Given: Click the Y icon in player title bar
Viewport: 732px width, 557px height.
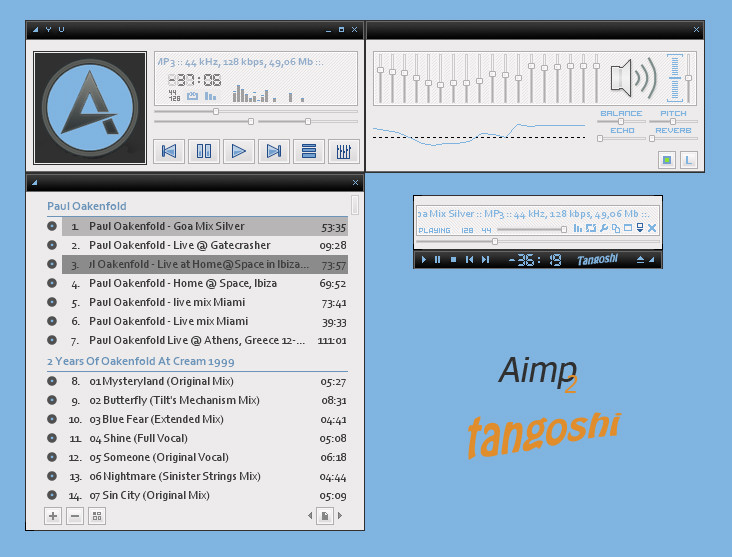Looking at the screenshot, I should click(49, 29).
